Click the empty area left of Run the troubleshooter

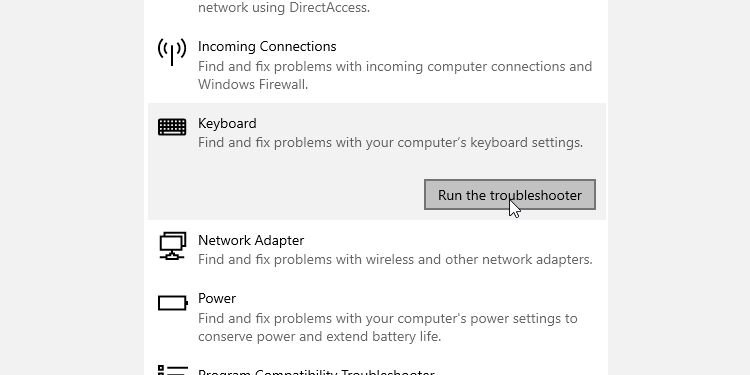tap(287, 195)
